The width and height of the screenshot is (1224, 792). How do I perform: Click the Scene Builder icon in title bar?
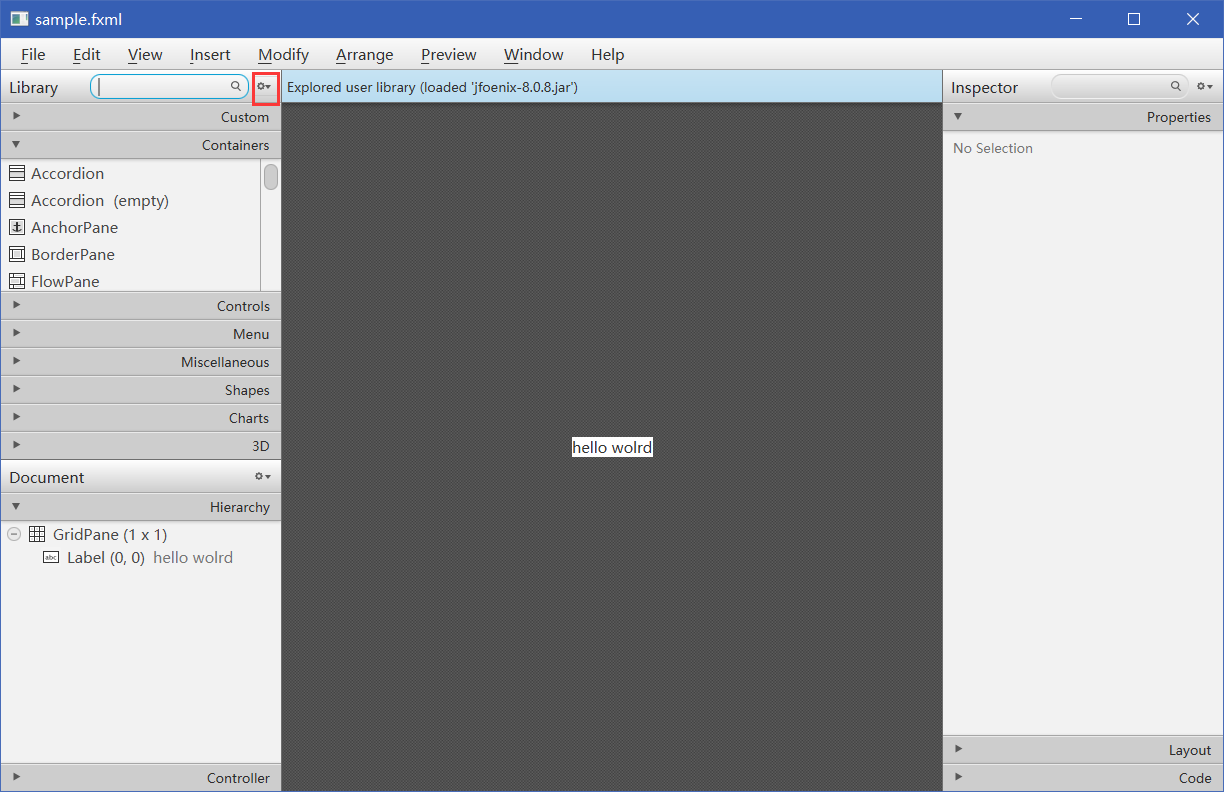[x=19, y=19]
